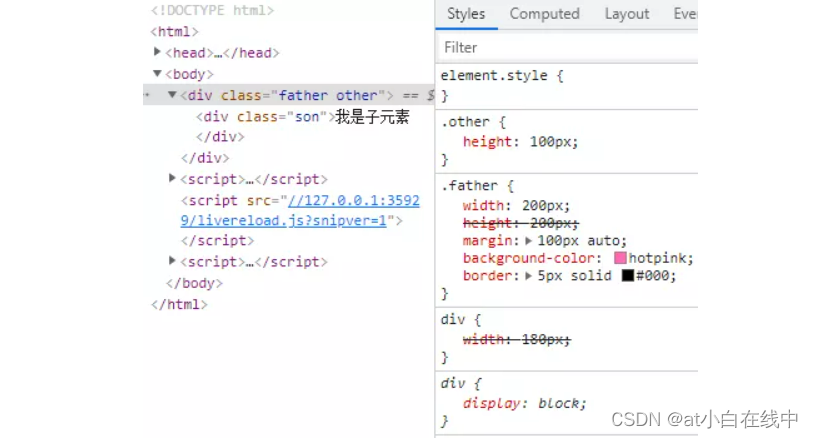The height and width of the screenshot is (438, 813).
Task: Select the DOCTYPE html line
Action: pos(212,10)
